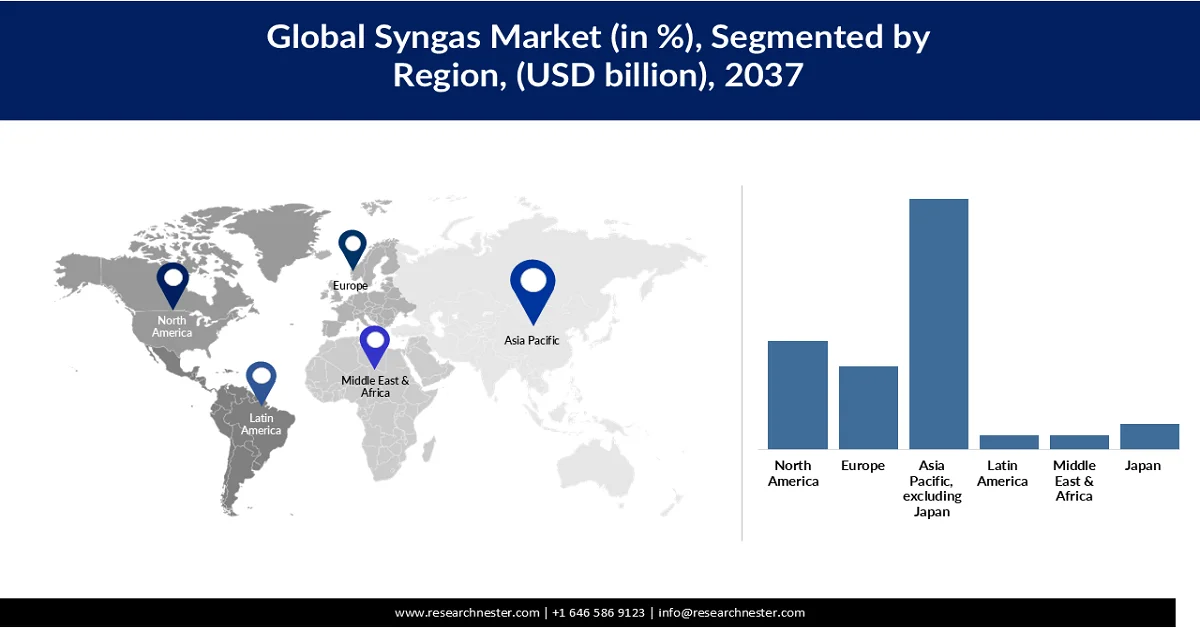Select the 'North America' chart axis label
Viewport: 1200px width, 628px height.
(x=793, y=473)
